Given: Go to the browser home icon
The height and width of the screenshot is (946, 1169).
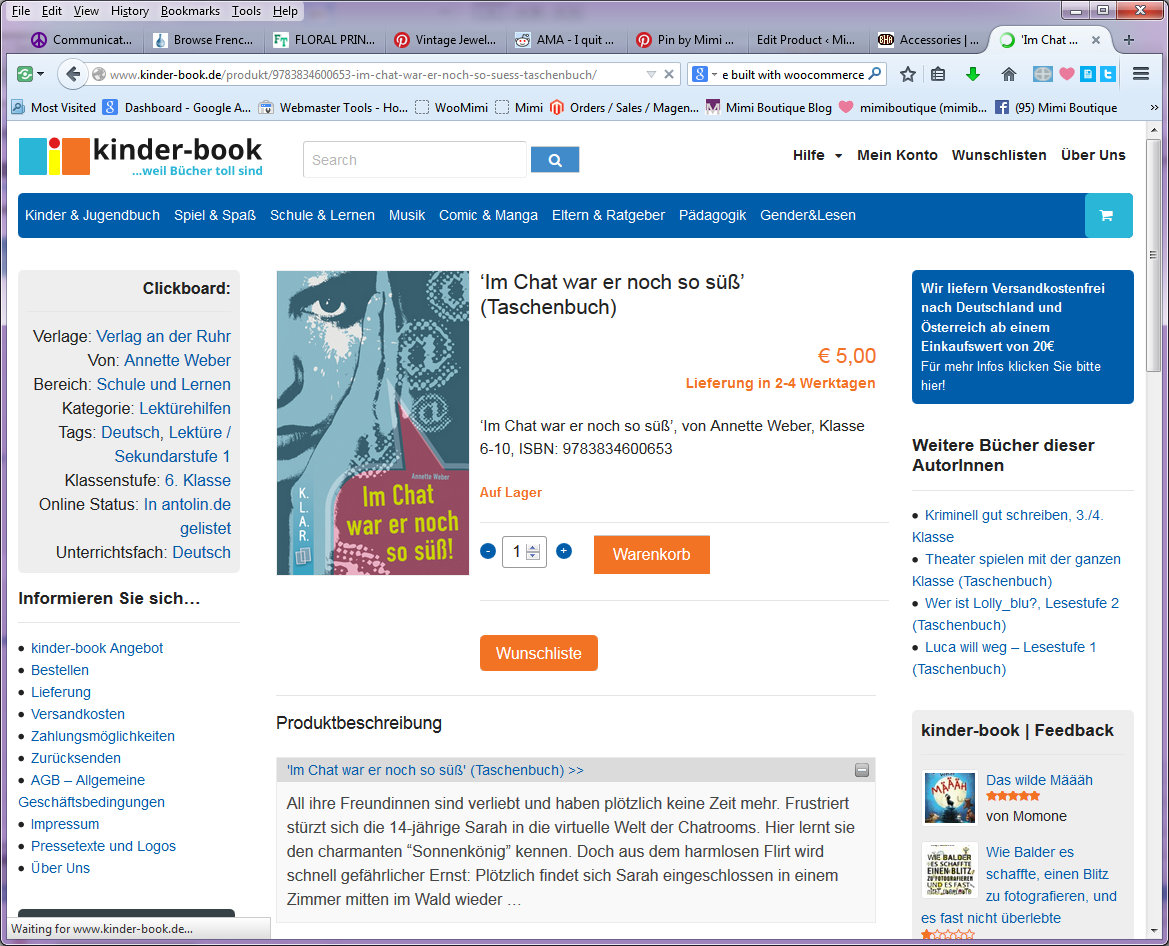Looking at the screenshot, I should point(1009,75).
